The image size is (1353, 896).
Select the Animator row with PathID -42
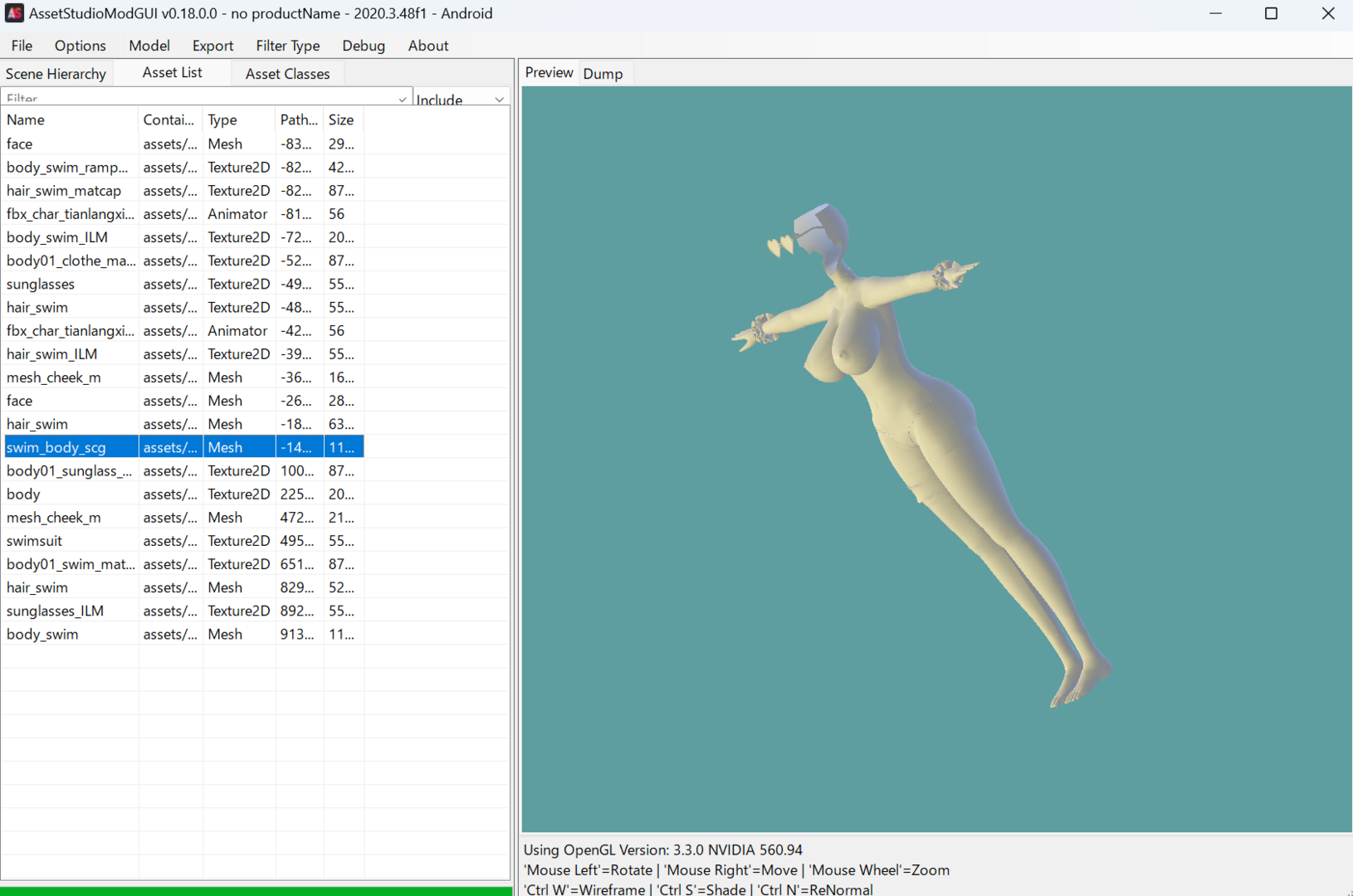point(183,331)
